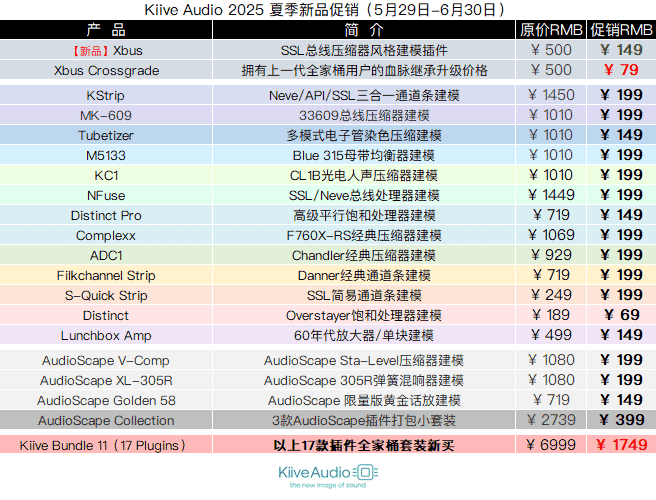Image resolution: width=656 pixels, height=500 pixels.
Task: Click 以上17款插件全家桶套装新买 bold text
Action: (x=364, y=445)
